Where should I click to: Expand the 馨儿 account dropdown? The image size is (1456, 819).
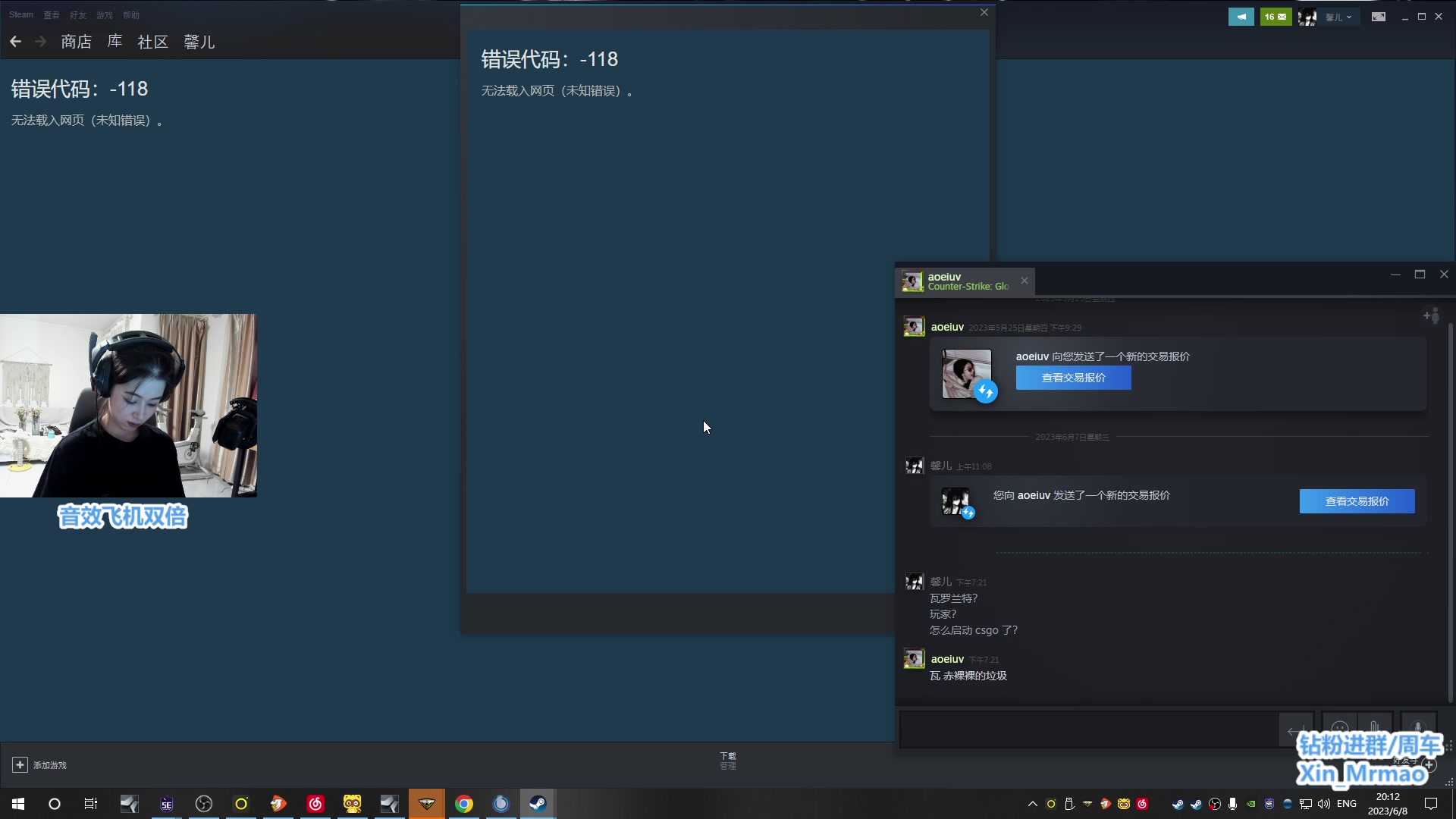click(x=1338, y=17)
